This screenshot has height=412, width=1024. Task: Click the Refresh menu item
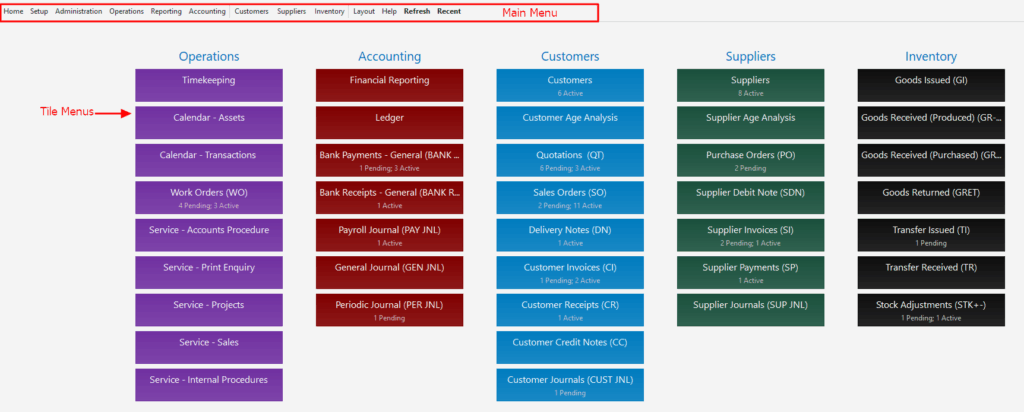tap(417, 11)
